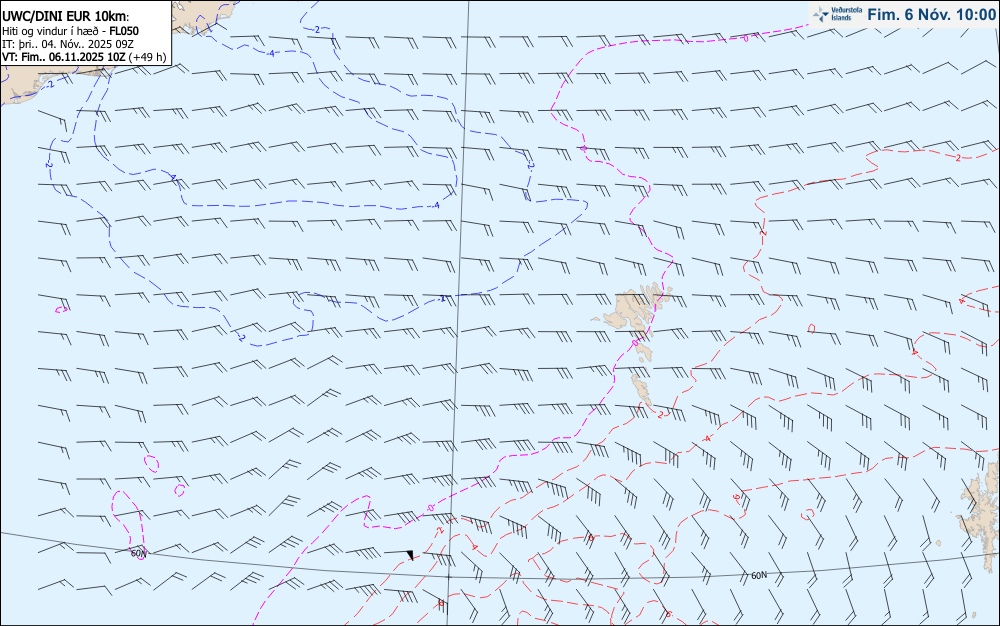
Task: Click the 'VT: Fim.. 06.11.2025 10Z (+49 h)' line
Action: tap(84, 57)
